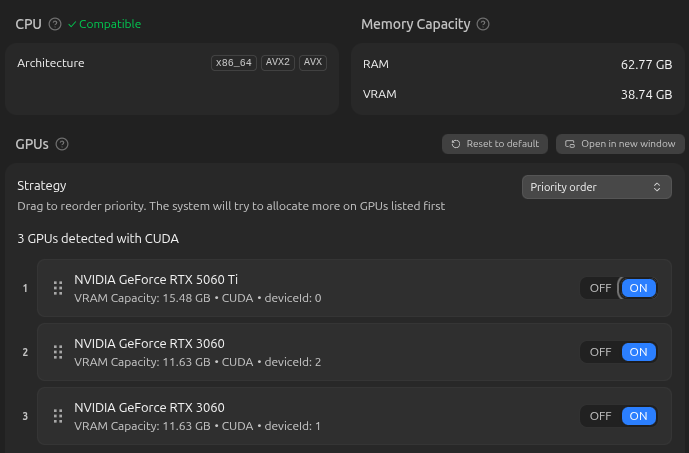
Task: Click GPU priority number 2
Action: [25, 352]
